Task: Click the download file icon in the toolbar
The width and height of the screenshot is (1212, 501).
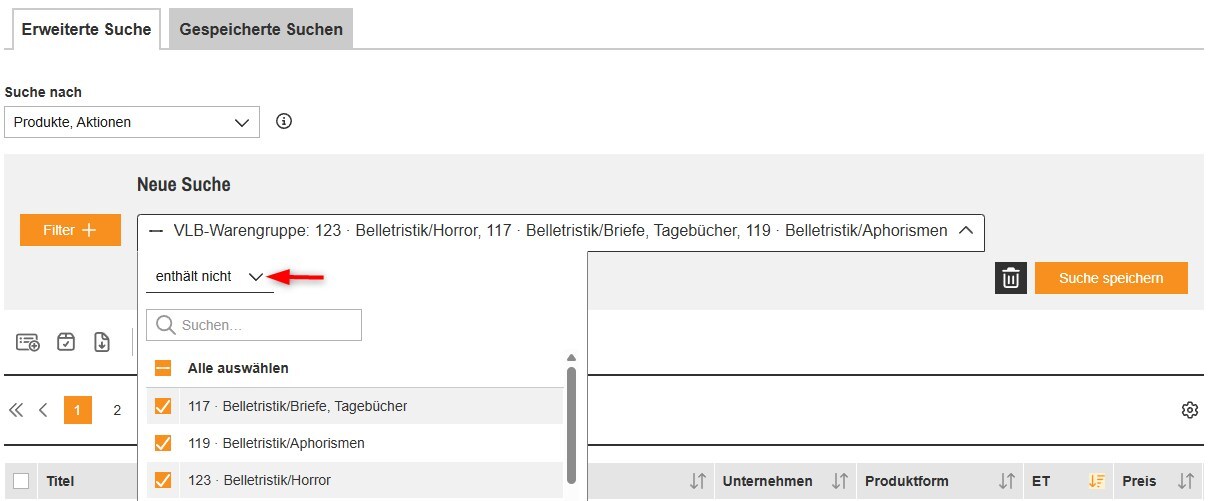Action: [x=102, y=342]
